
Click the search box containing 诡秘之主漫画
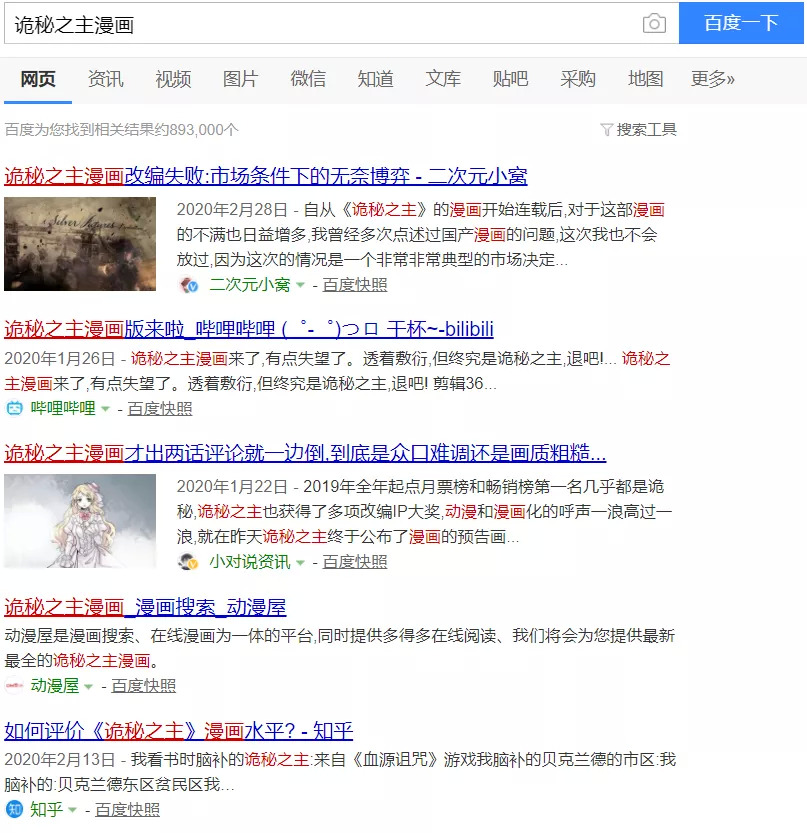pyautogui.click(x=320, y=24)
